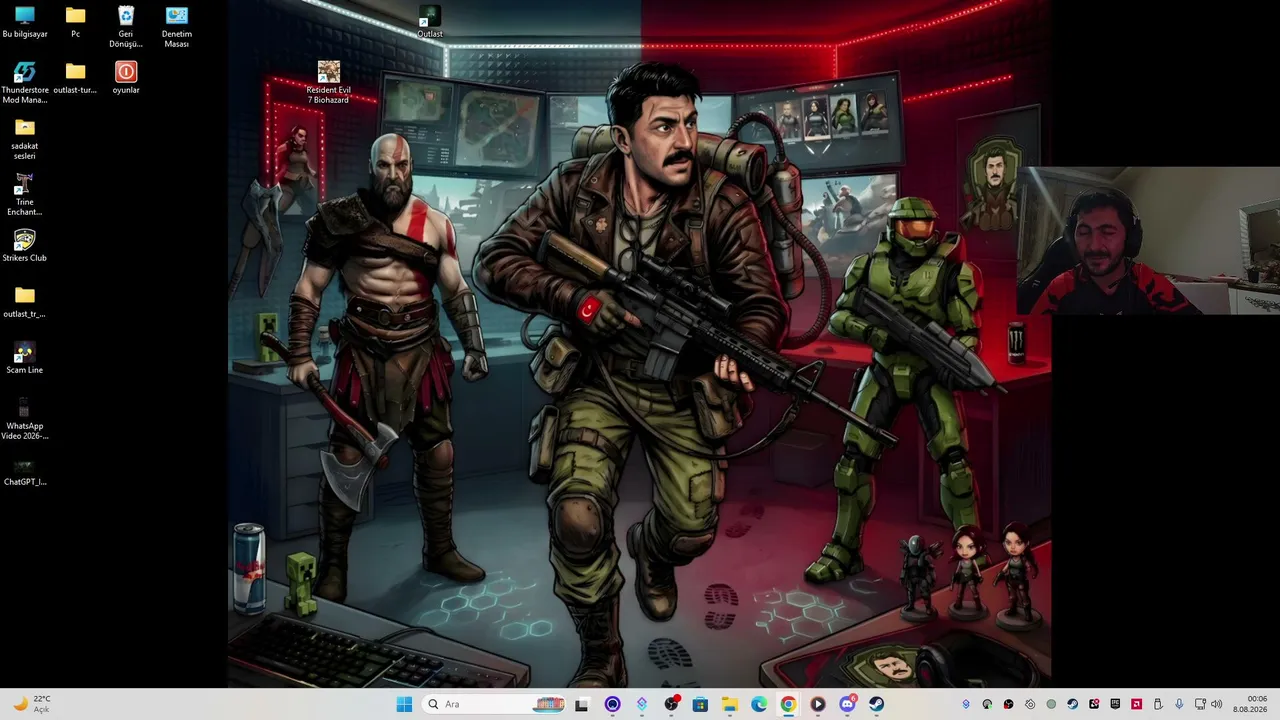Open the oyunlar red icon shortcut

click(x=126, y=78)
